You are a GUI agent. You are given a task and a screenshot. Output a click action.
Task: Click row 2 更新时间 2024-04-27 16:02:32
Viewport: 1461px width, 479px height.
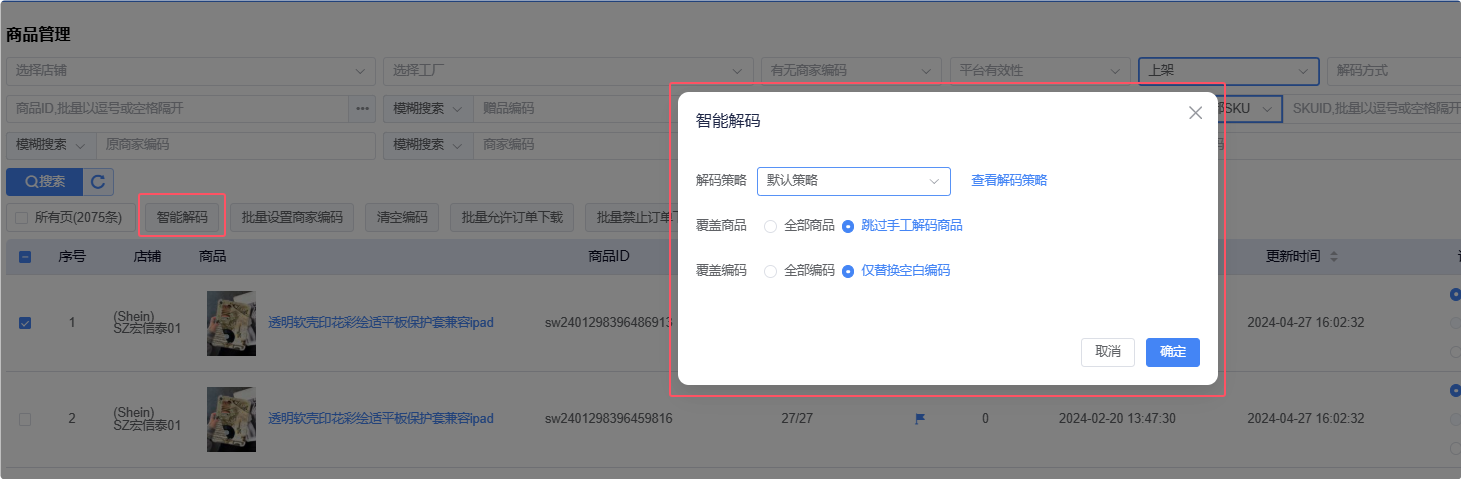coord(1306,419)
